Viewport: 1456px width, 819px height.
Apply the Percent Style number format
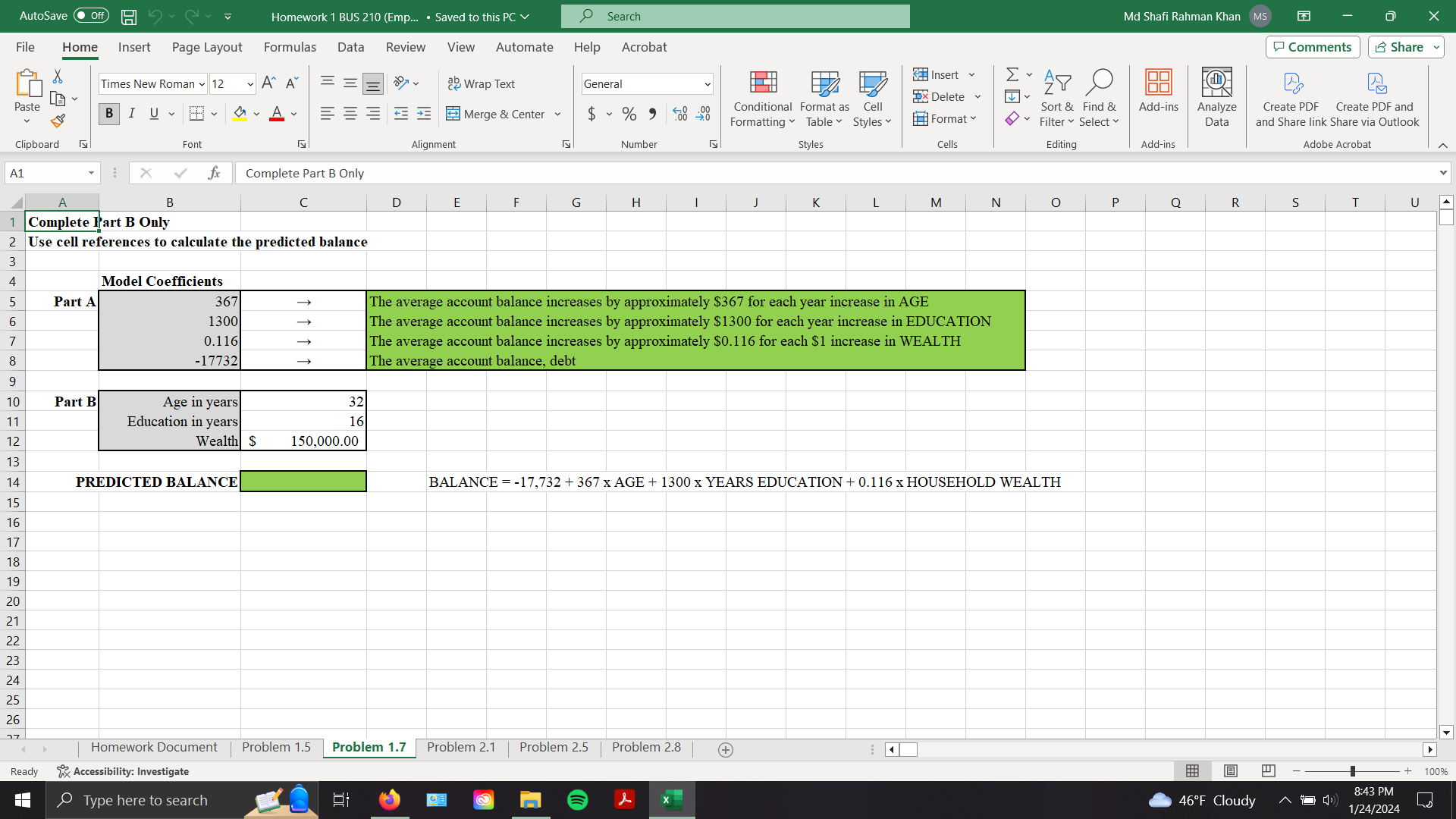click(629, 114)
